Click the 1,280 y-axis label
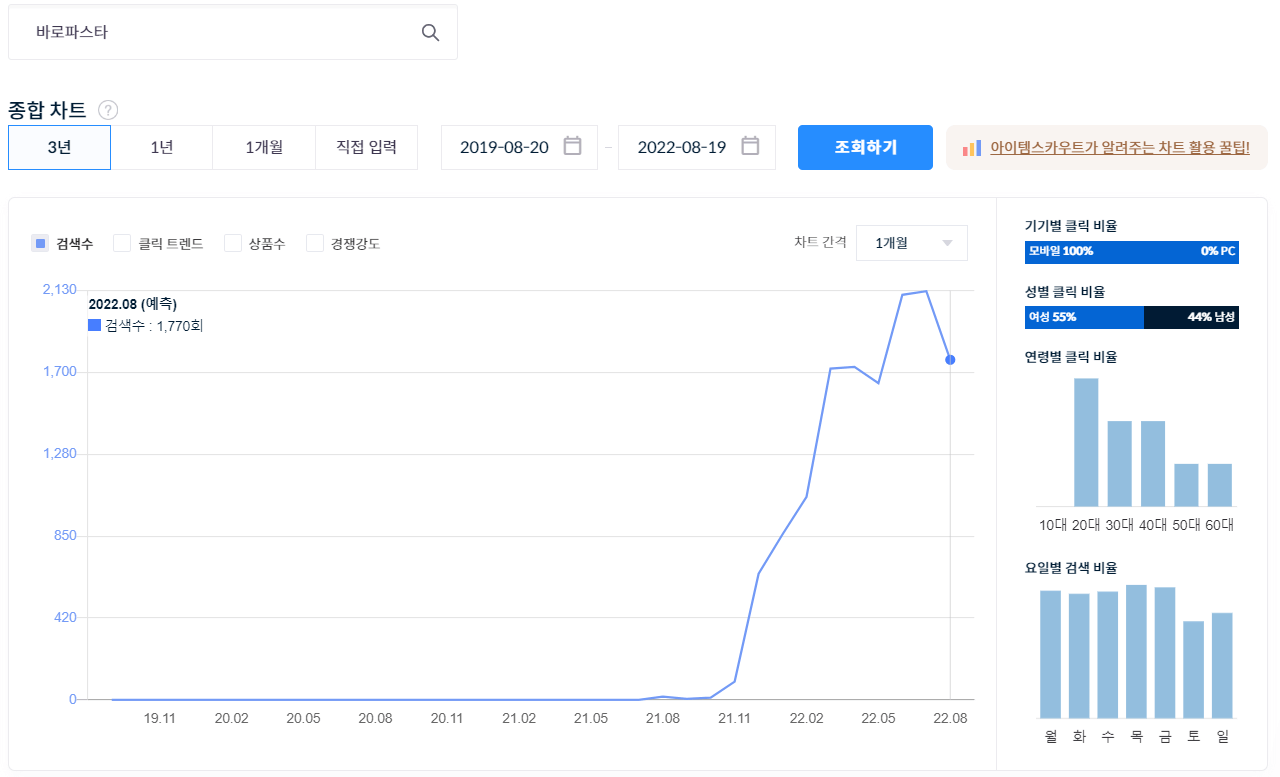 pos(59,454)
